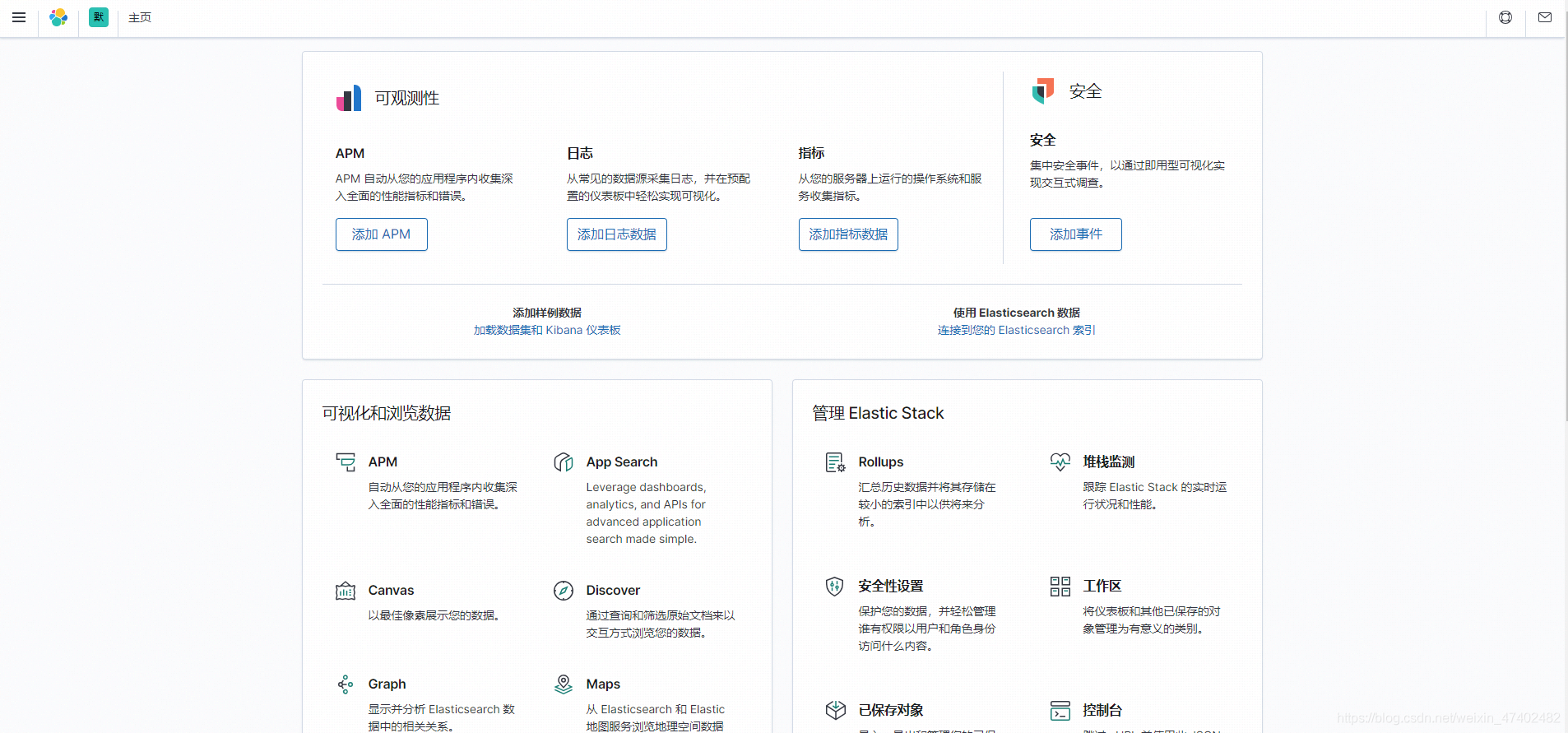This screenshot has width=1568, height=733.
Task: Open 加载数据集和 Kibana 仪表板 link
Action: [x=547, y=330]
